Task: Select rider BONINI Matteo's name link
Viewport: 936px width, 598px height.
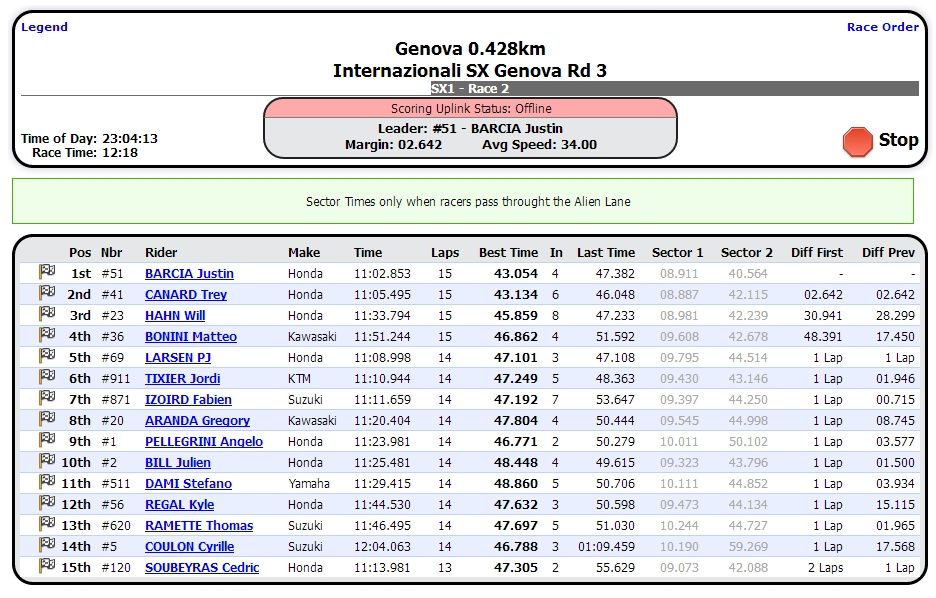Action: pyautogui.click(x=191, y=337)
